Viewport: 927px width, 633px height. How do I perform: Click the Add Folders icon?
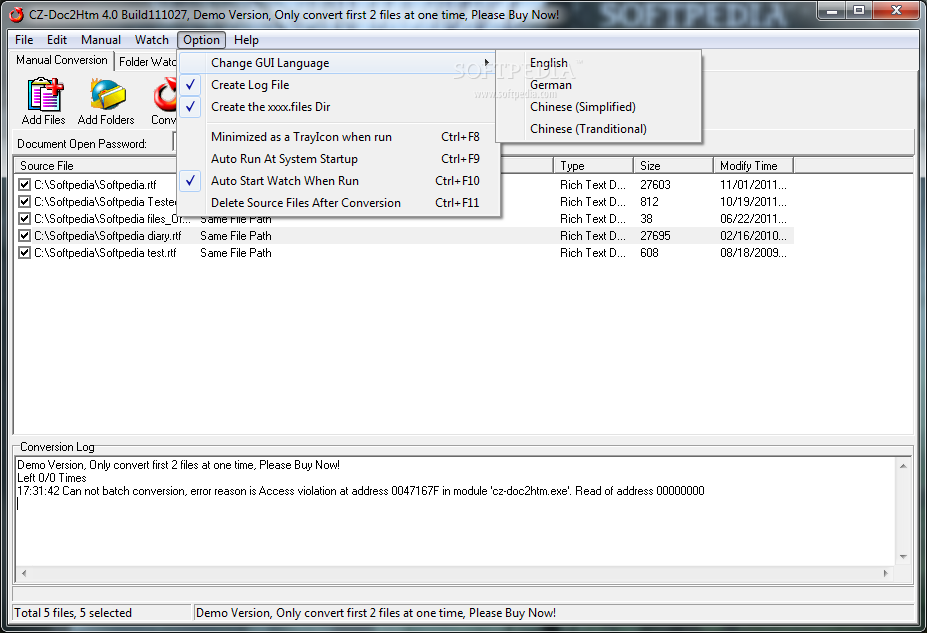pyautogui.click(x=107, y=95)
